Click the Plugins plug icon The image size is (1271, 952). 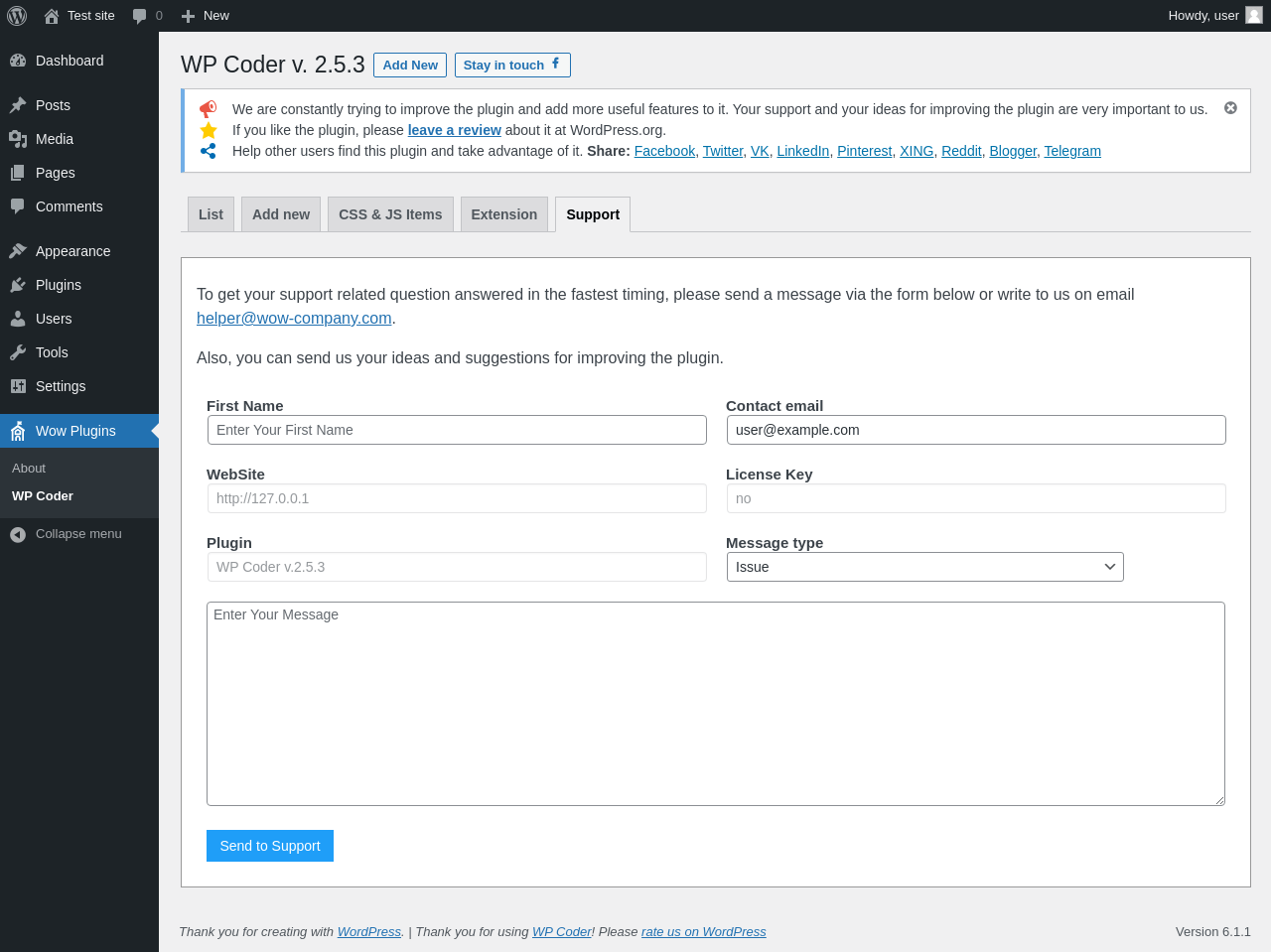tap(18, 285)
